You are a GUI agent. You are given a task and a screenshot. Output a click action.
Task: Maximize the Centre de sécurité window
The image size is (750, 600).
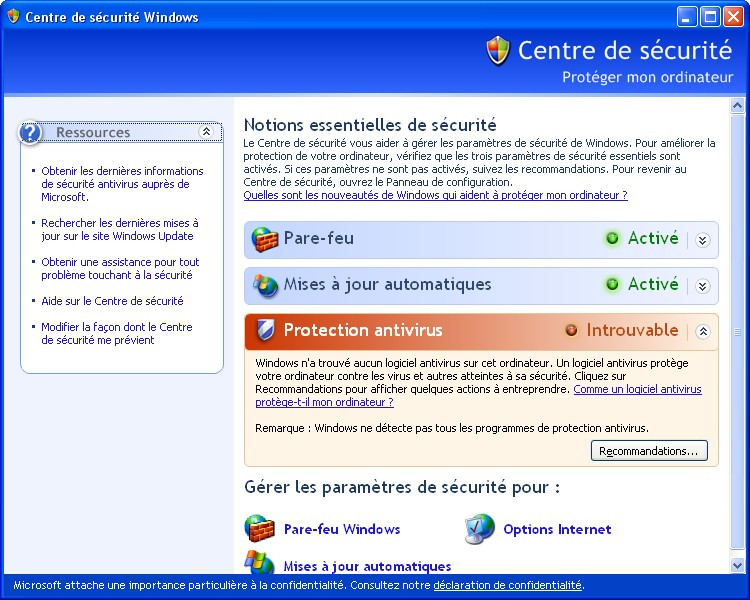(710, 17)
